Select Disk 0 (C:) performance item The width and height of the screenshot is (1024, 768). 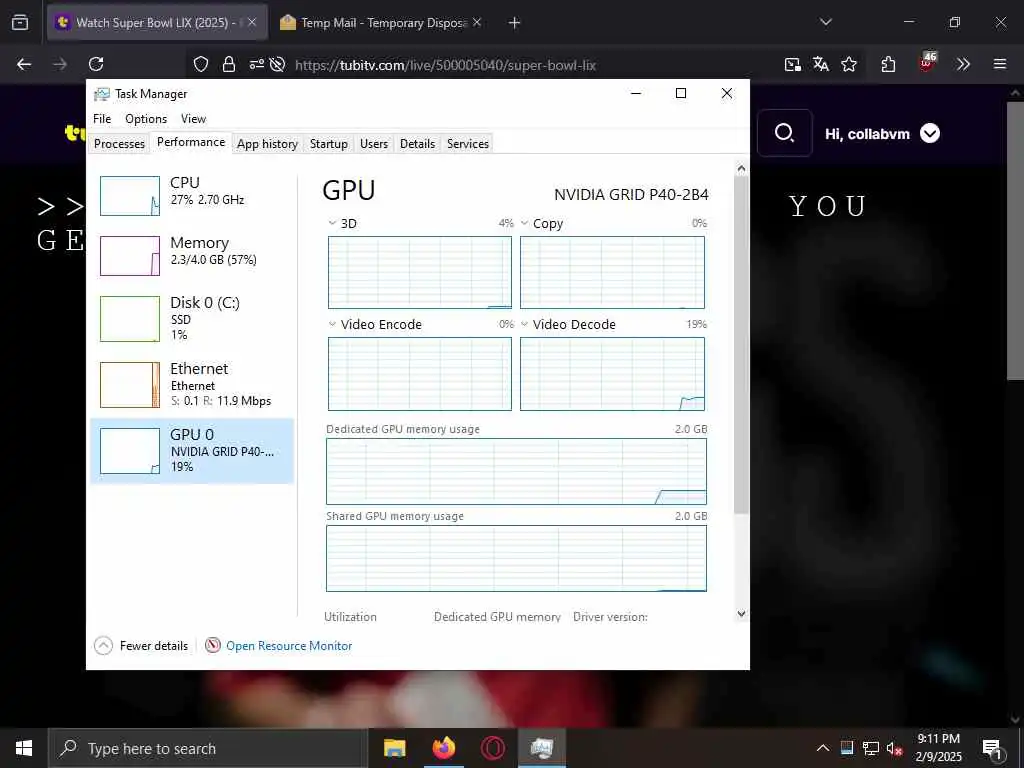coord(192,319)
